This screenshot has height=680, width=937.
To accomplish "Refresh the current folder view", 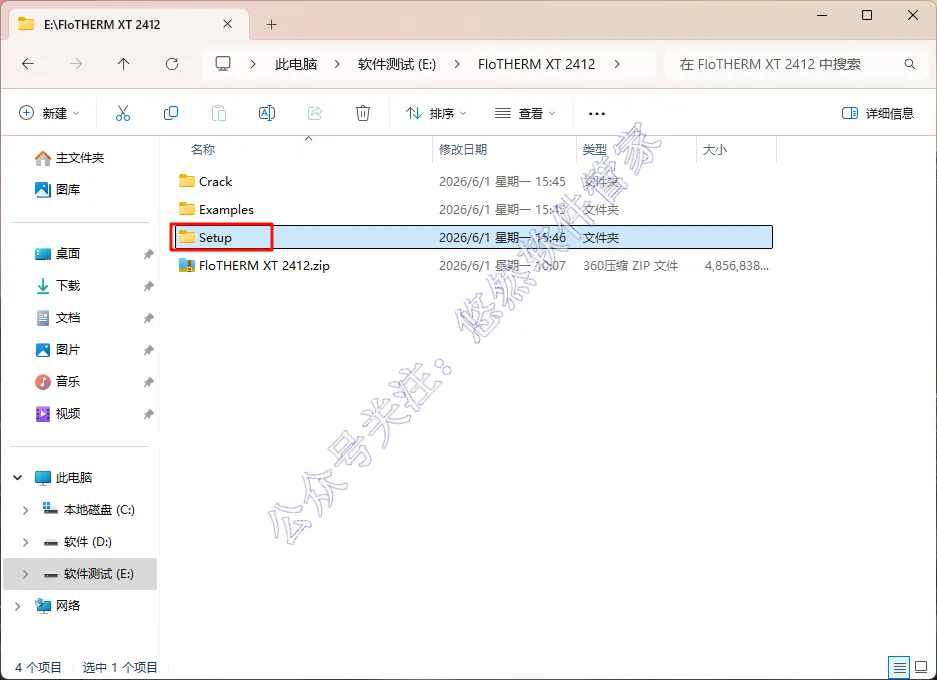I will click(x=172, y=64).
